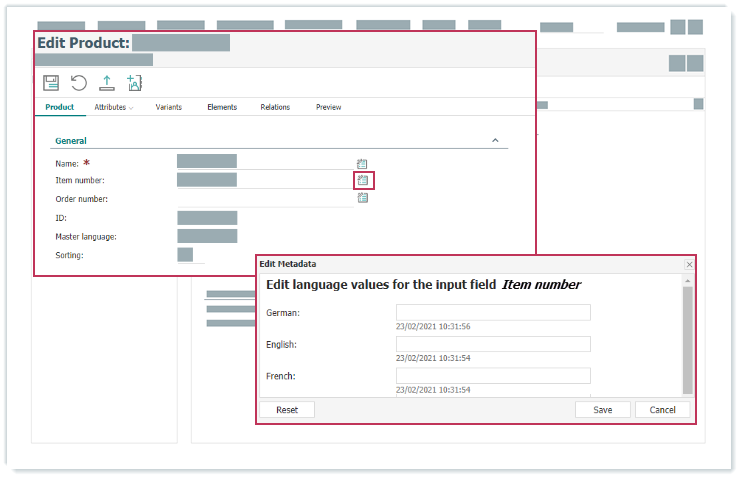Click the upload arrow icon in the toolbar
Viewport: 741px width, 479px height.
107,83
